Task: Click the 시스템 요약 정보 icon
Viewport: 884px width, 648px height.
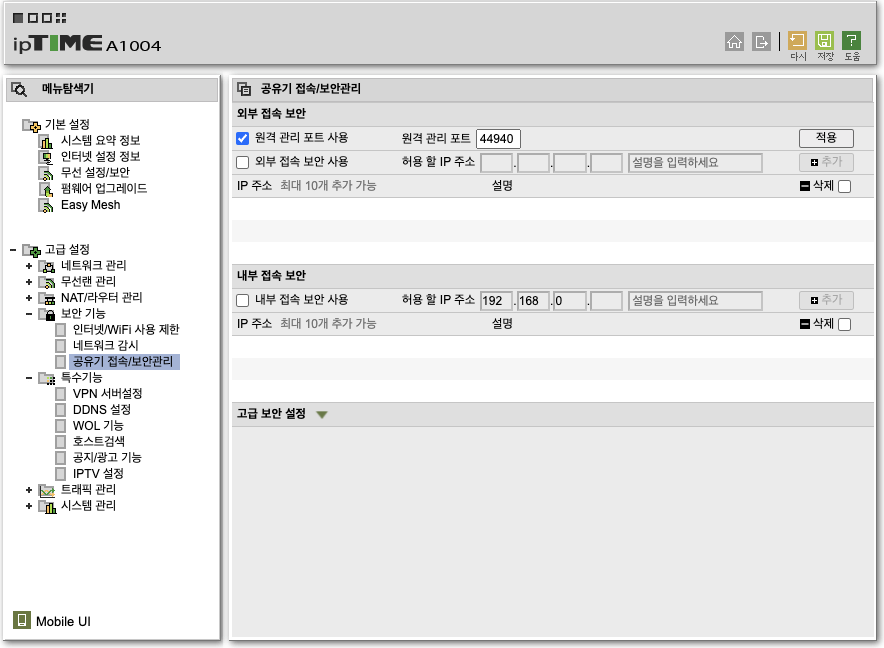Action: (46, 141)
